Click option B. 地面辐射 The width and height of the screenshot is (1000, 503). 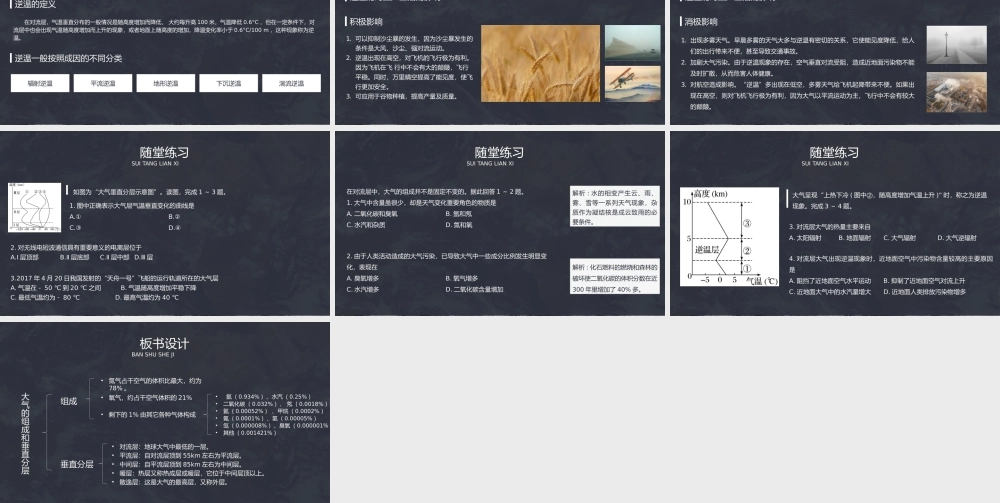(855, 238)
